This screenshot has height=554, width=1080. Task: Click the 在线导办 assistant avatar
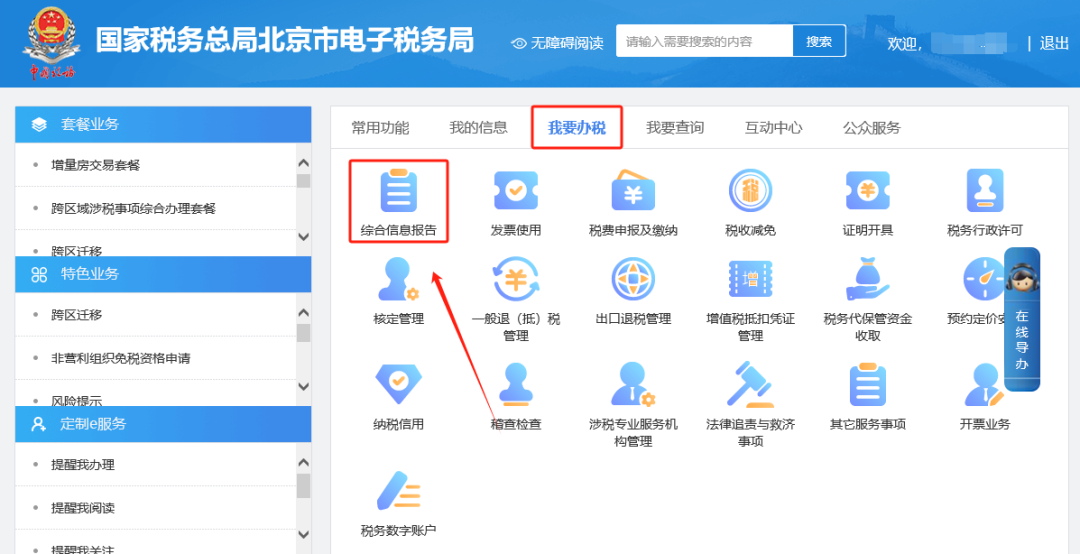tap(1022, 278)
